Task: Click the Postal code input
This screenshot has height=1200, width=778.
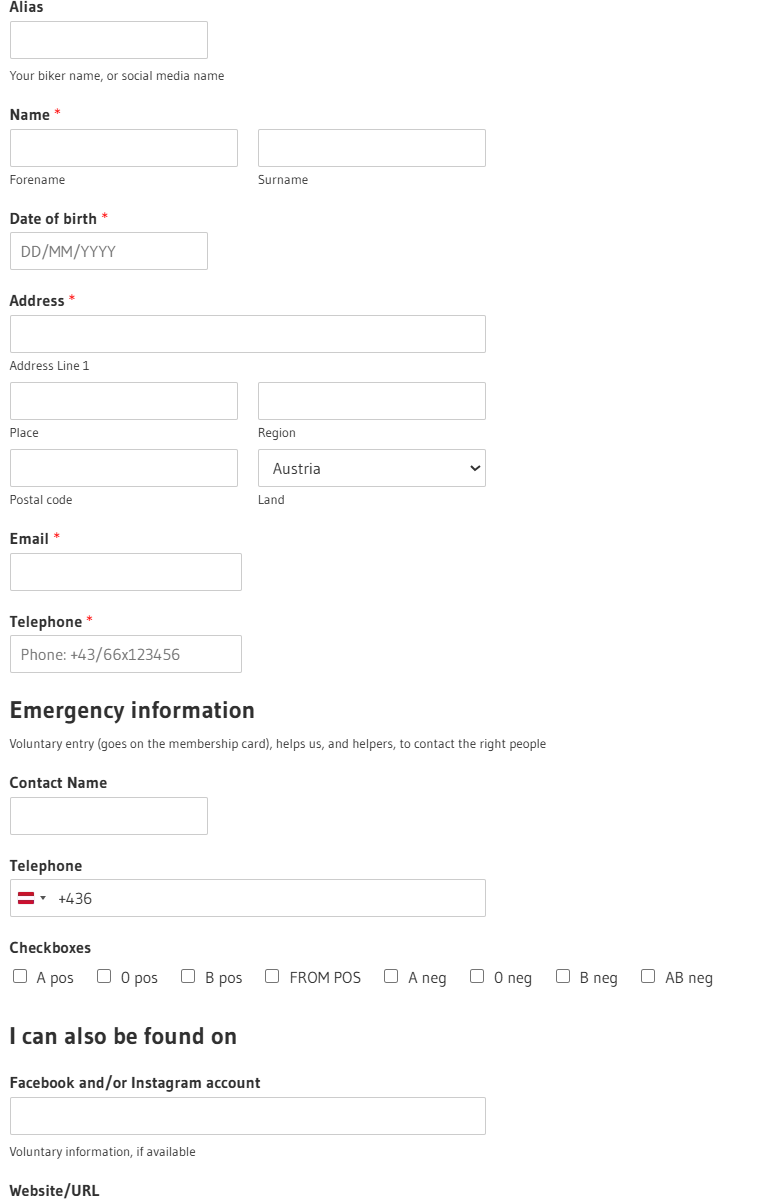Action: (123, 468)
